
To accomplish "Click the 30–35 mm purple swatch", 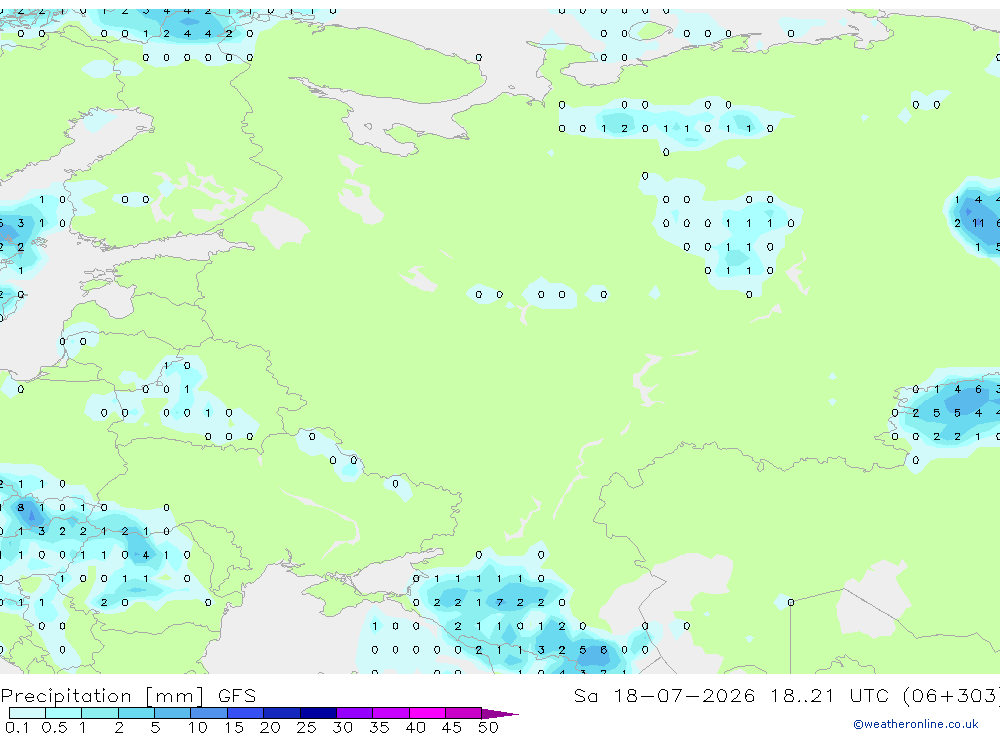I will 355,713.
